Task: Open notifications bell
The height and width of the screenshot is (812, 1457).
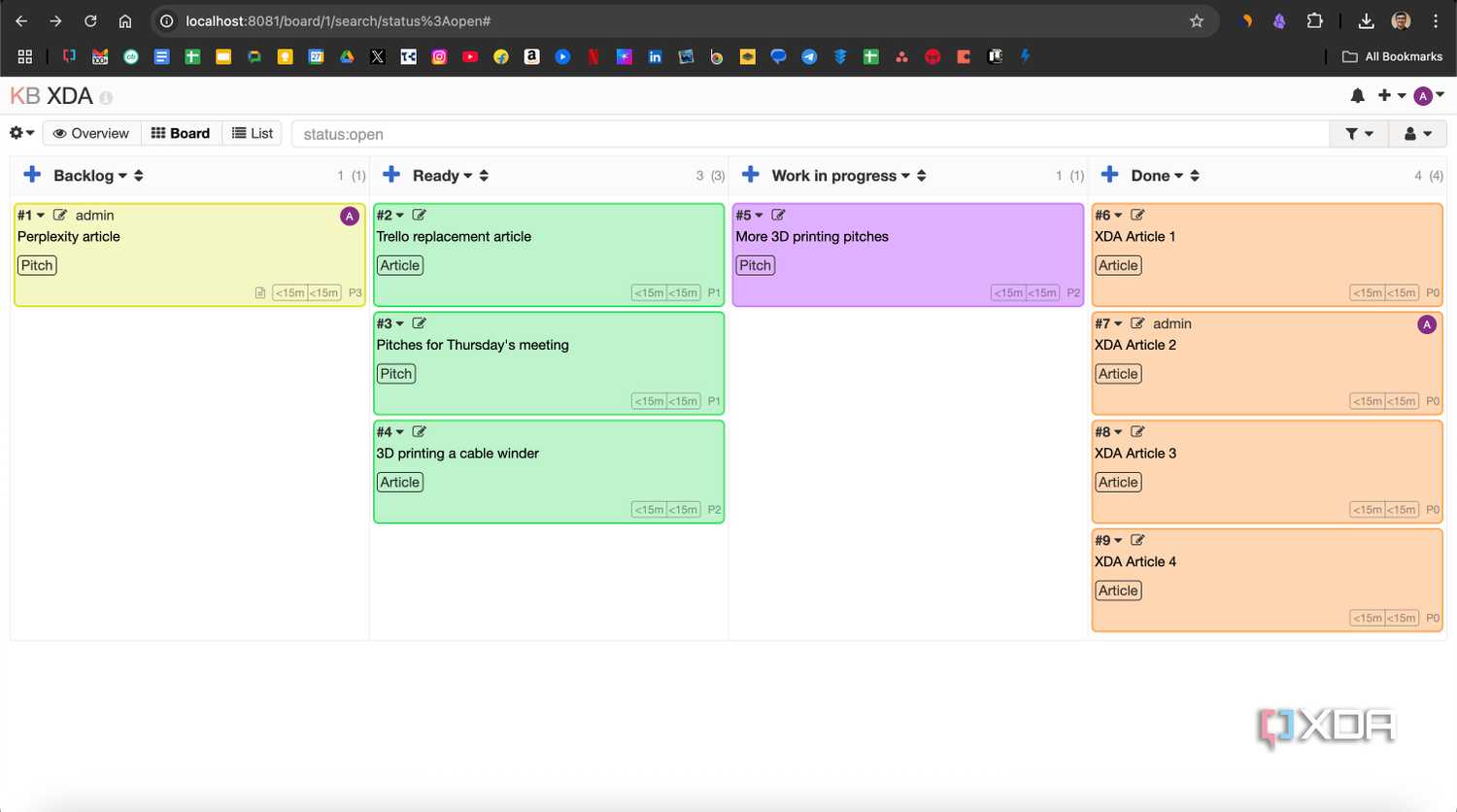Action: [1358, 95]
